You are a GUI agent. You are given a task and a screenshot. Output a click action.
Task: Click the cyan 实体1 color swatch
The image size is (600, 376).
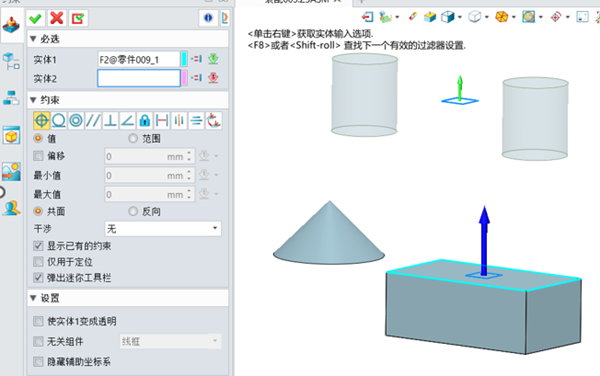[x=184, y=59]
